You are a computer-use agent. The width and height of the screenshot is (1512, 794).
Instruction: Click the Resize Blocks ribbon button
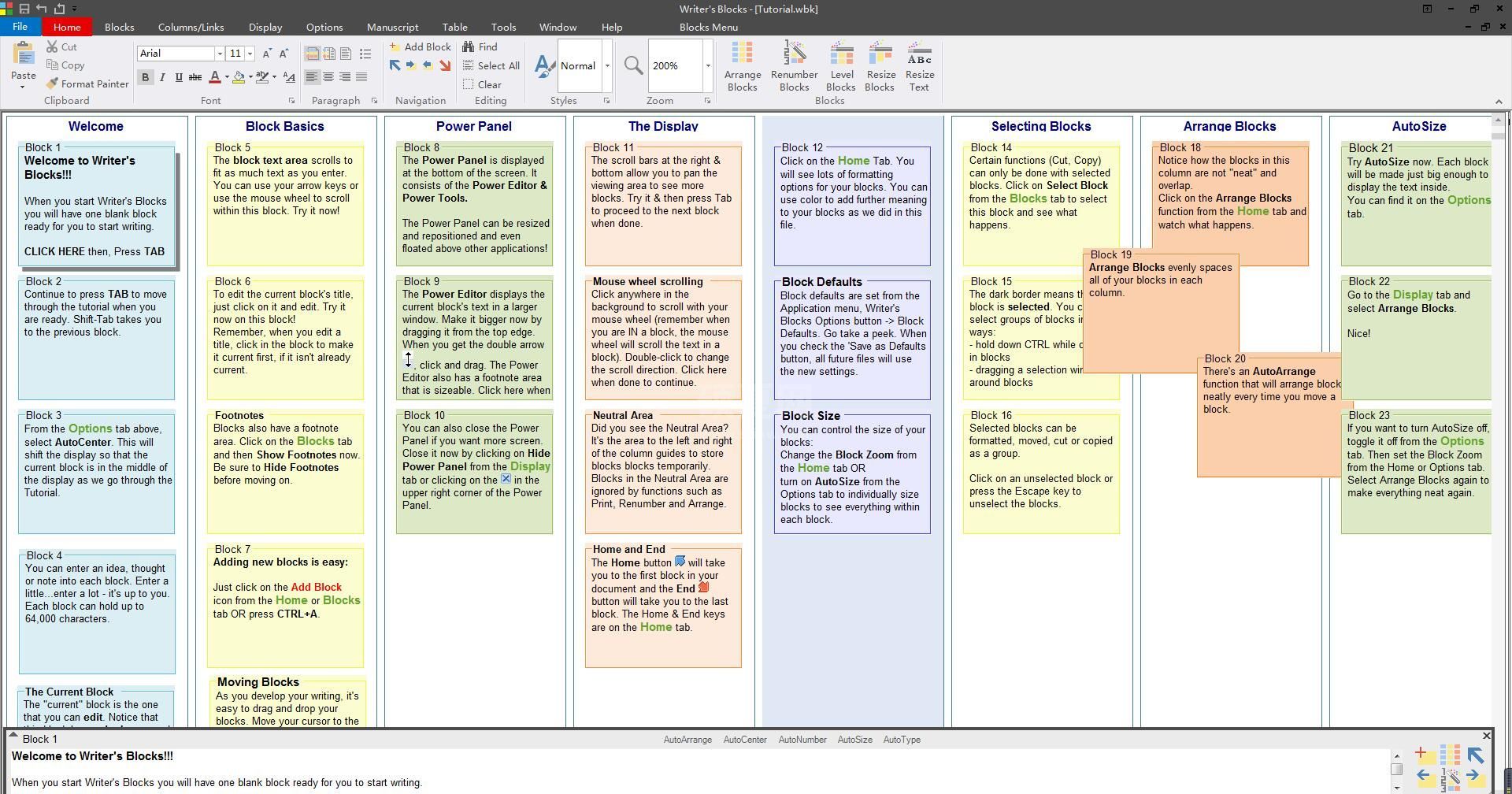pyautogui.click(x=880, y=66)
